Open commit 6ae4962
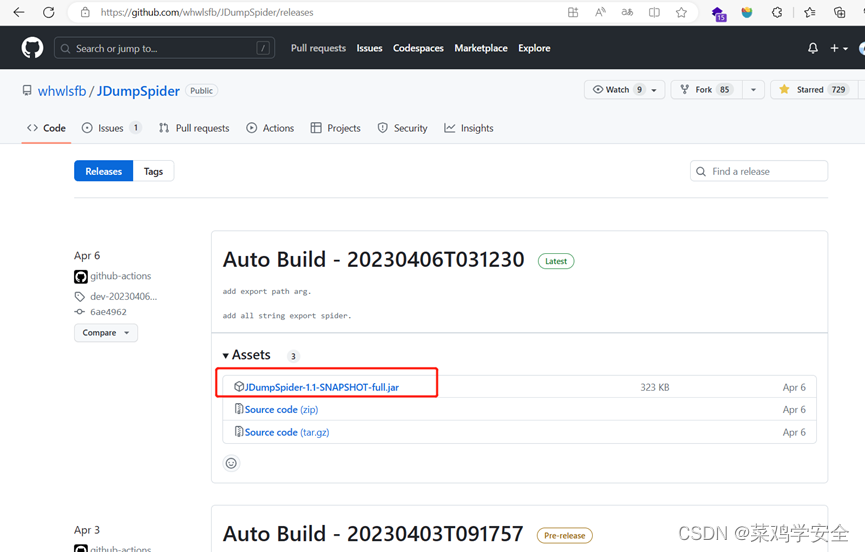The image size is (865, 552). tap(108, 312)
